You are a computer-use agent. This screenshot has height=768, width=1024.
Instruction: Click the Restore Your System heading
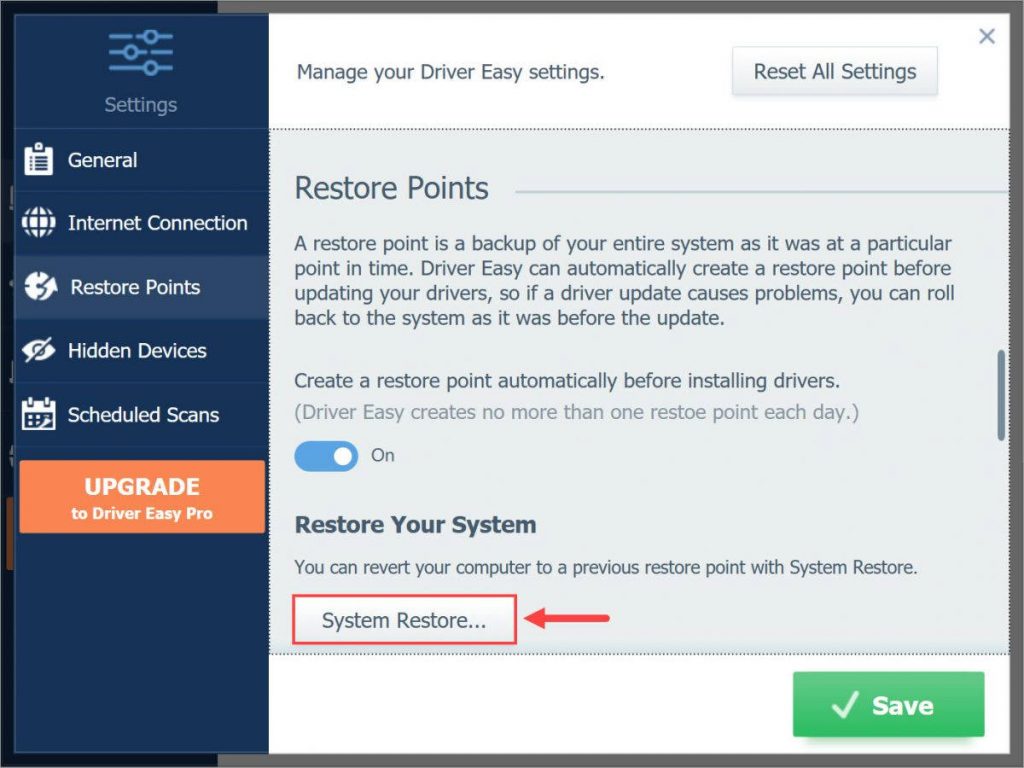(x=415, y=524)
